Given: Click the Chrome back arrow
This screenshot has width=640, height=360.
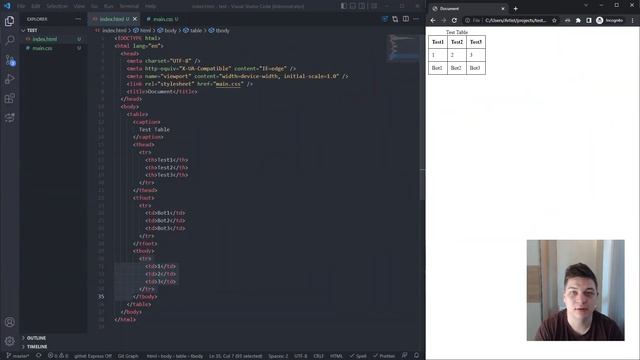Looking at the screenshot, I should [x=433, y=20].
